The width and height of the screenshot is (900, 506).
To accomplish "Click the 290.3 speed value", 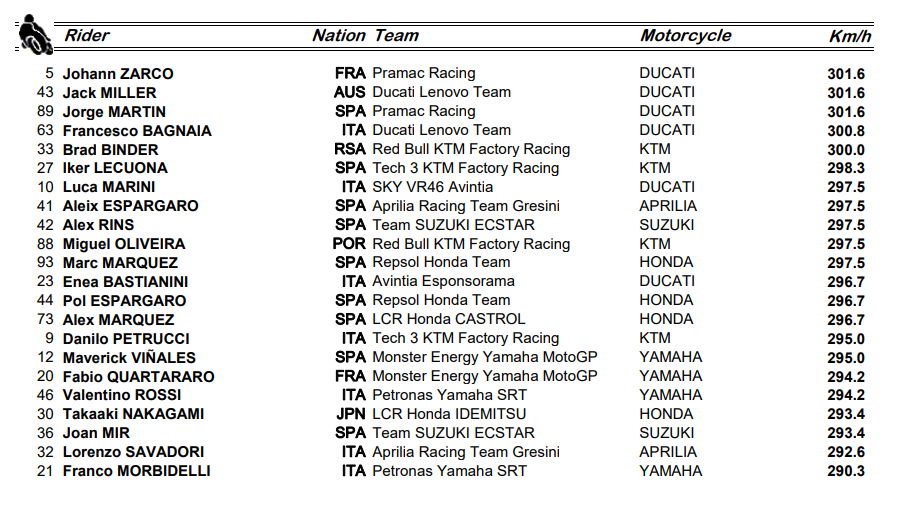I will (846, 472).
